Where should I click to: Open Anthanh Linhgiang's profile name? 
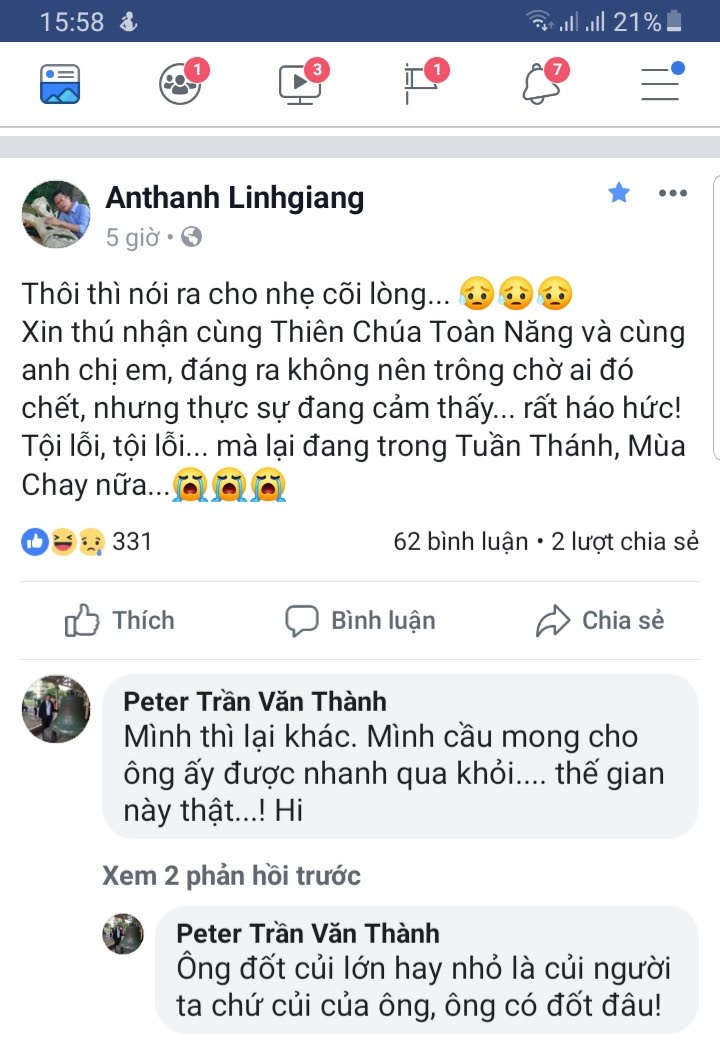click(x=235, y=198)
